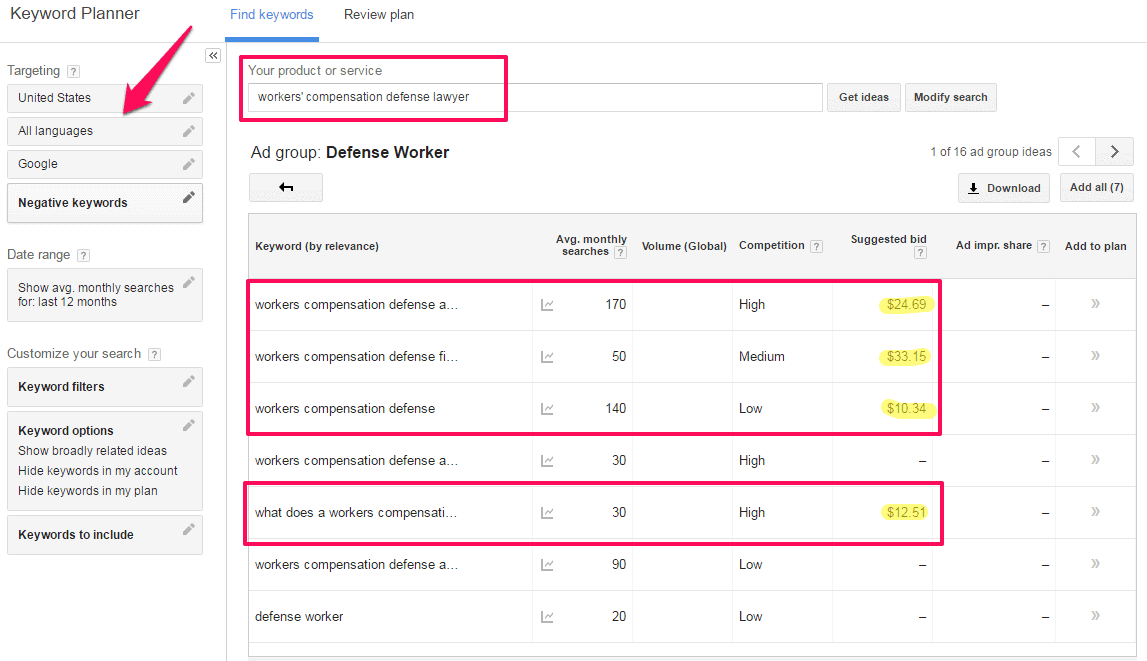Edit date range pencil icon
The width and height of the screenshot is (1147, 661).
[x=189, y=282]
